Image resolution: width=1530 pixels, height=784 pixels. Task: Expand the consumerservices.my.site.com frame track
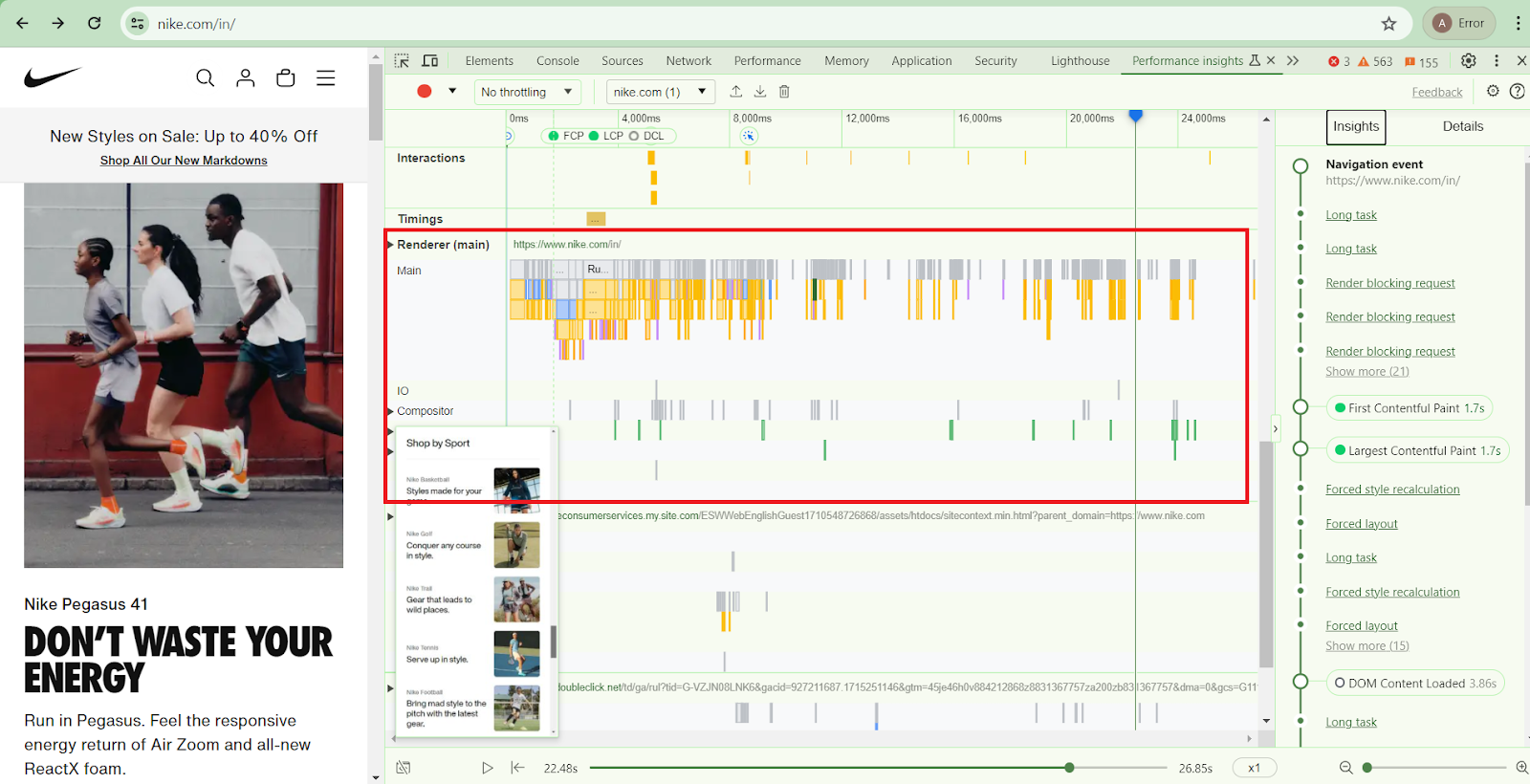[x=390, y=516]
